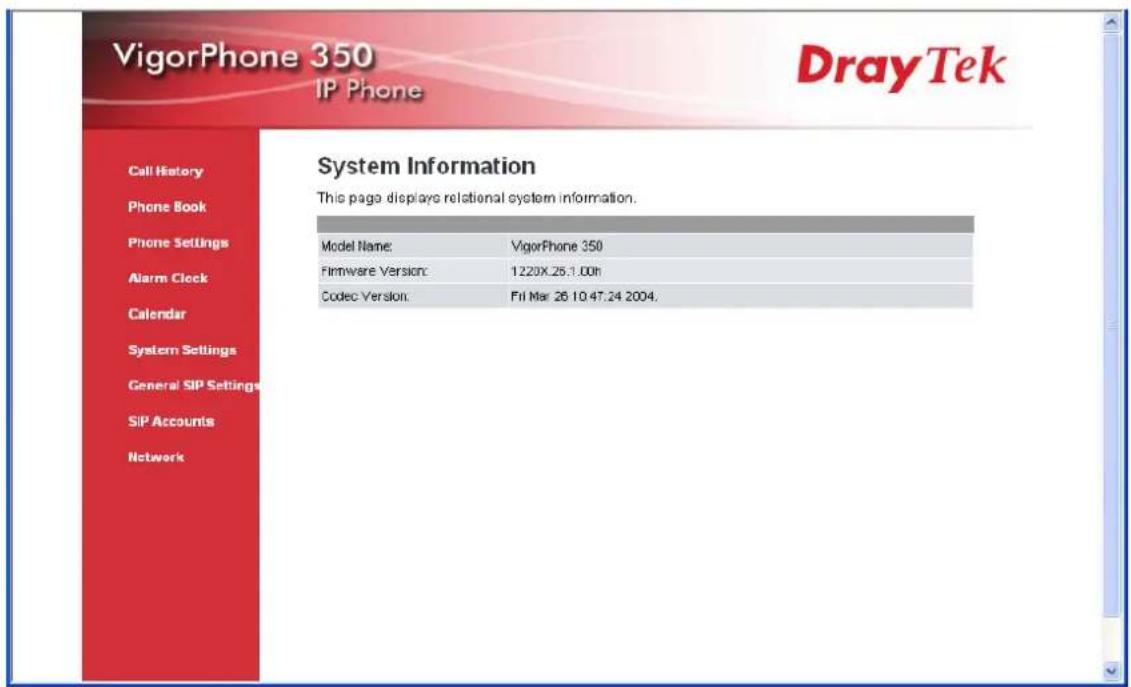Select the 'VigorPhone 350' model value
This screenshot has height=687, width=1131.
point(556,246)
